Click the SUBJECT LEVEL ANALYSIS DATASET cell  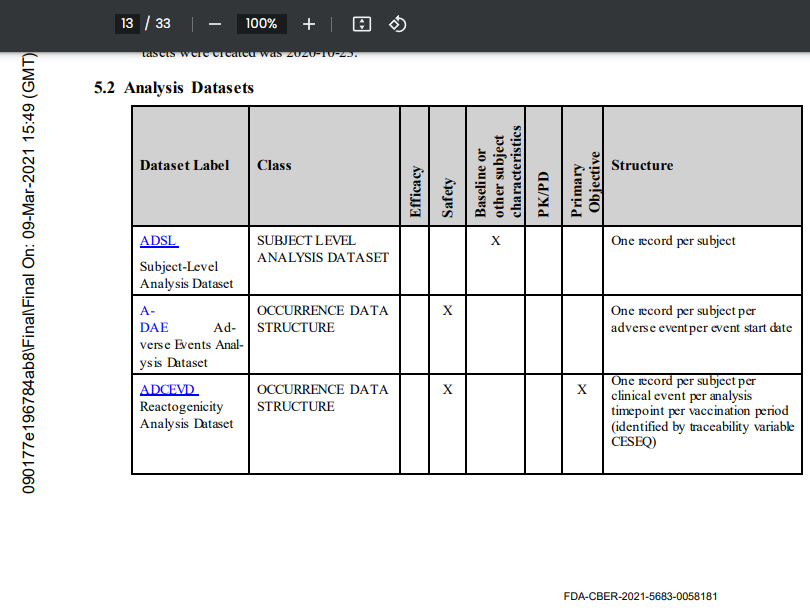322,249
